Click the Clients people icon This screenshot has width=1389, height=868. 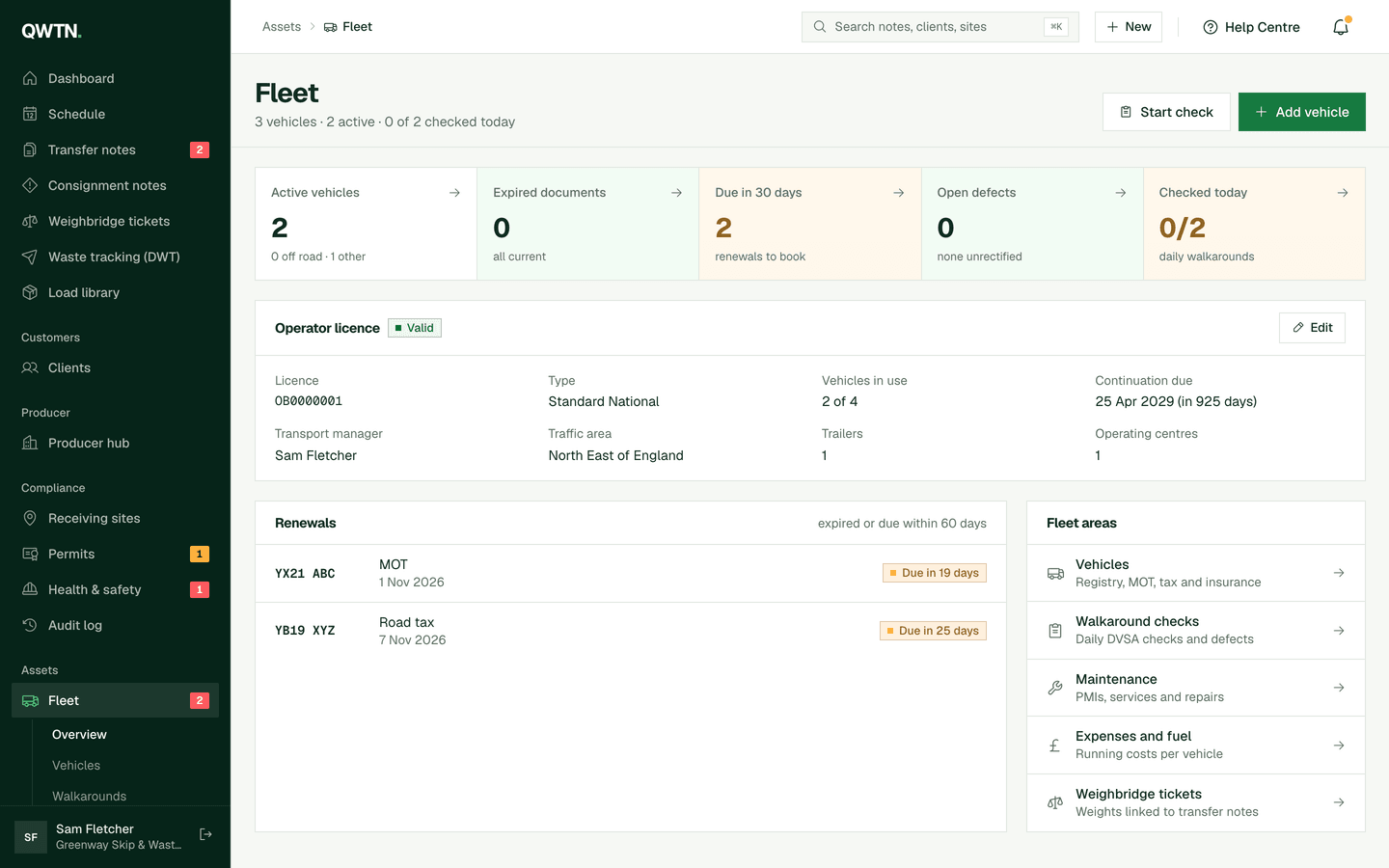pyautogui.click(x=30, y=367)
